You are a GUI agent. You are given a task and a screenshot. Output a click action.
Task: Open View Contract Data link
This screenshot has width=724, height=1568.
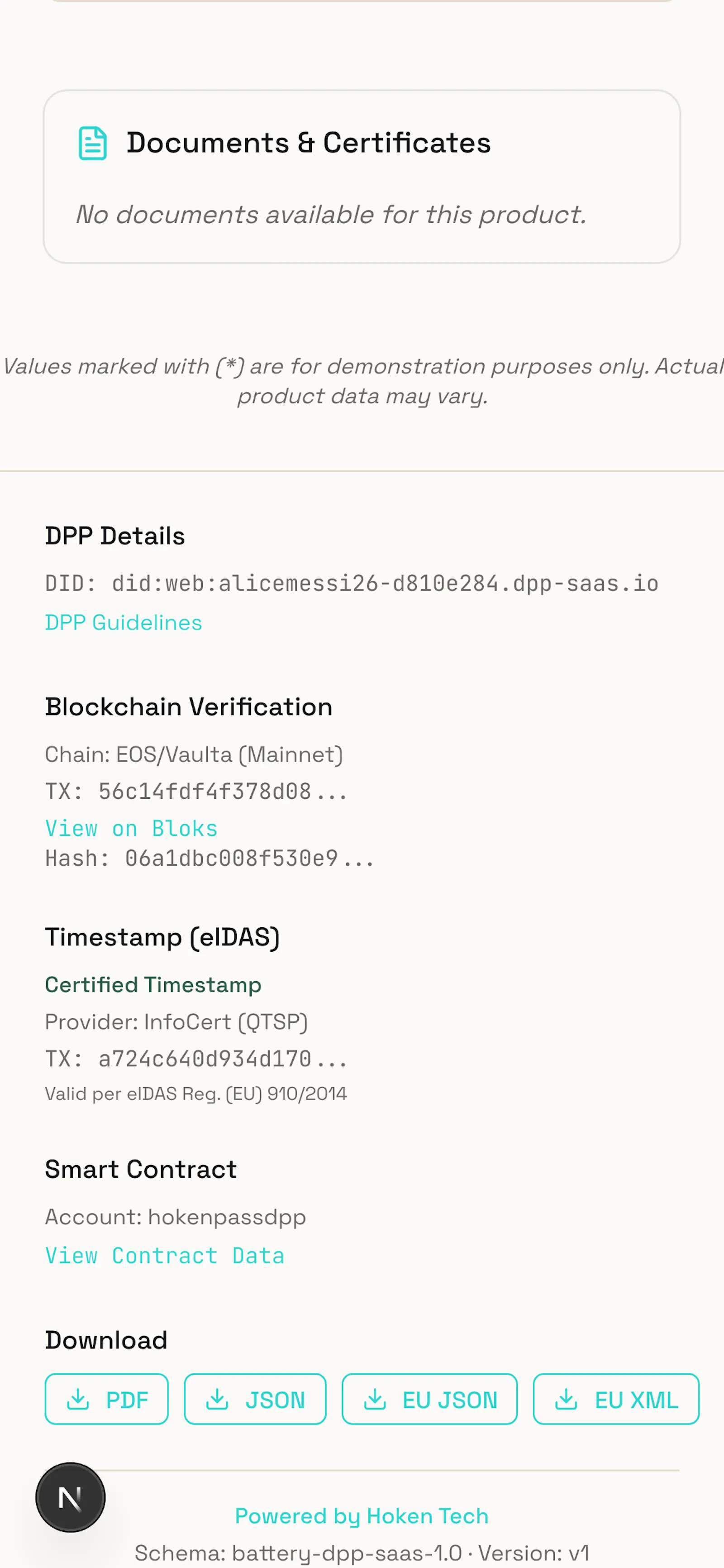(x=165, y=1256)
